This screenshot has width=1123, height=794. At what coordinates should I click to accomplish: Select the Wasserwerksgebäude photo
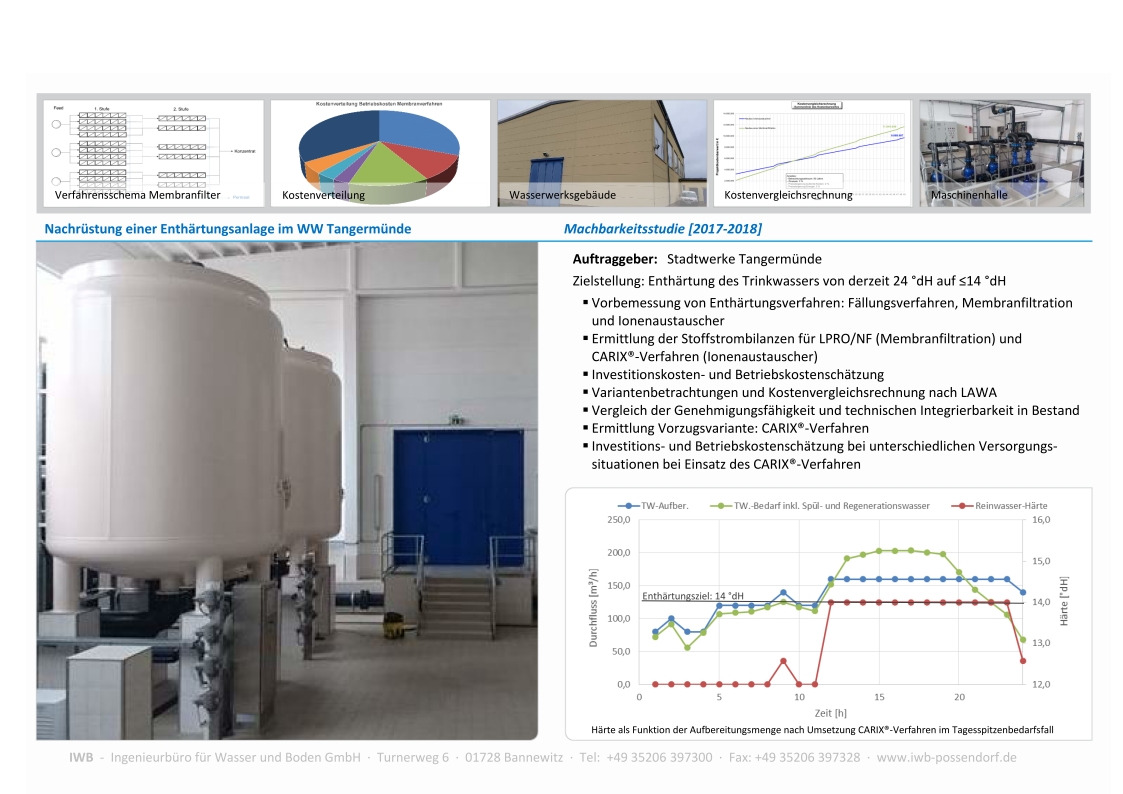(600, 152)
